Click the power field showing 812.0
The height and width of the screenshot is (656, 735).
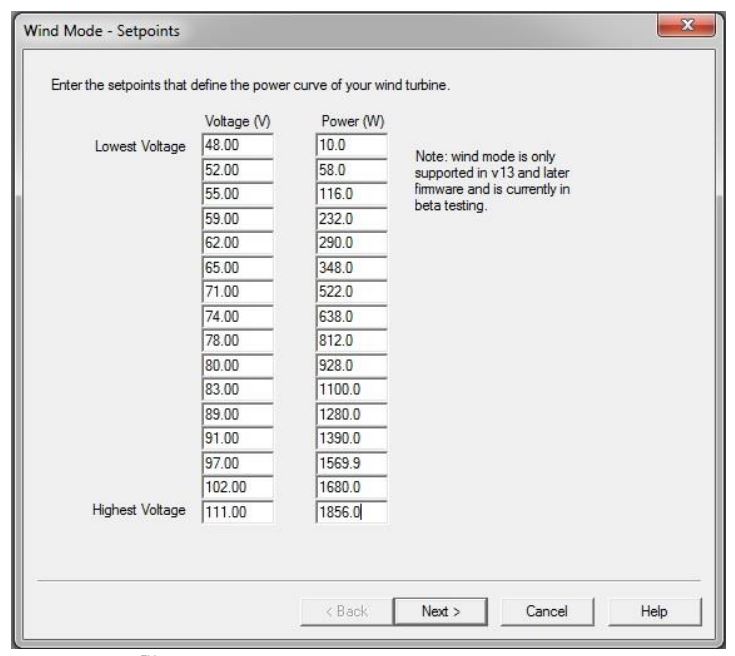coord(350,342)
